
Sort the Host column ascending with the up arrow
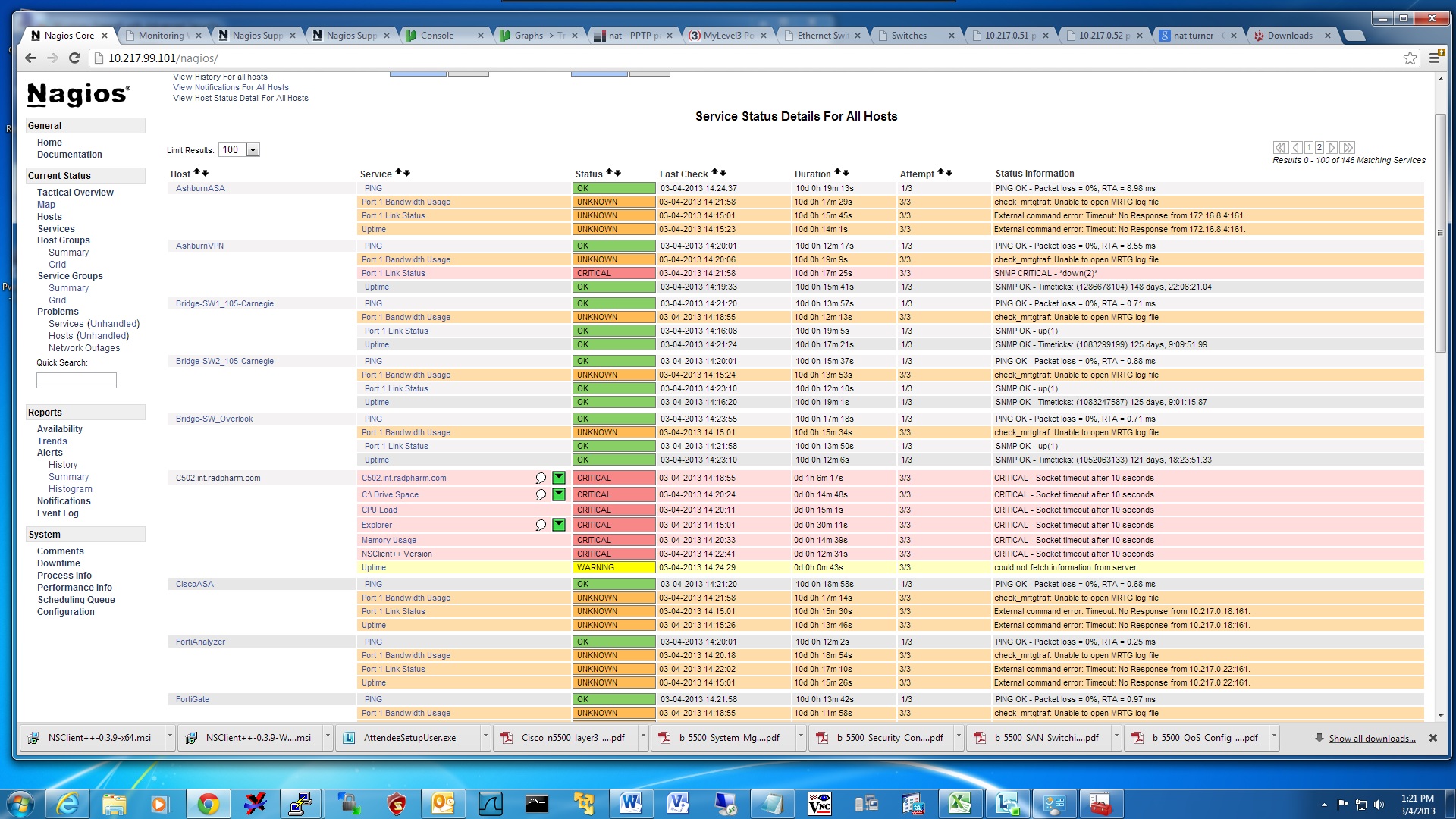[x=197, y=173]
